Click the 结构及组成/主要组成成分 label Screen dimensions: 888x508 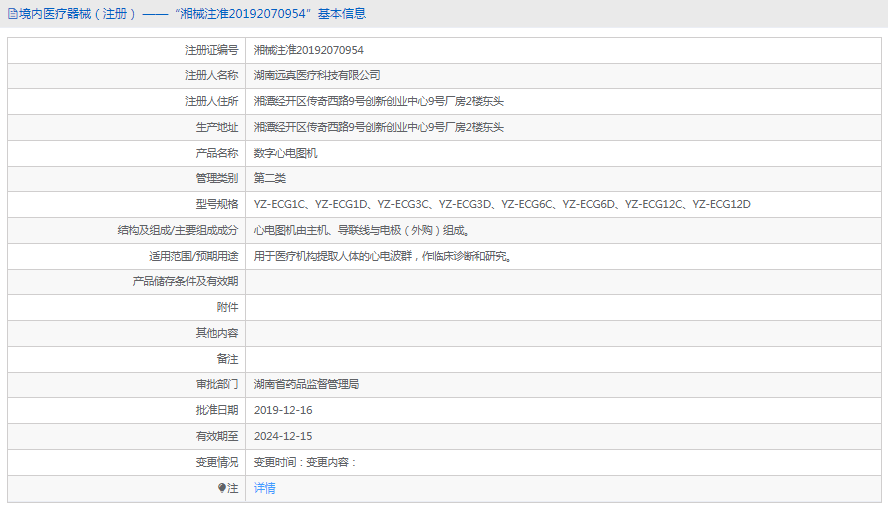178,230
